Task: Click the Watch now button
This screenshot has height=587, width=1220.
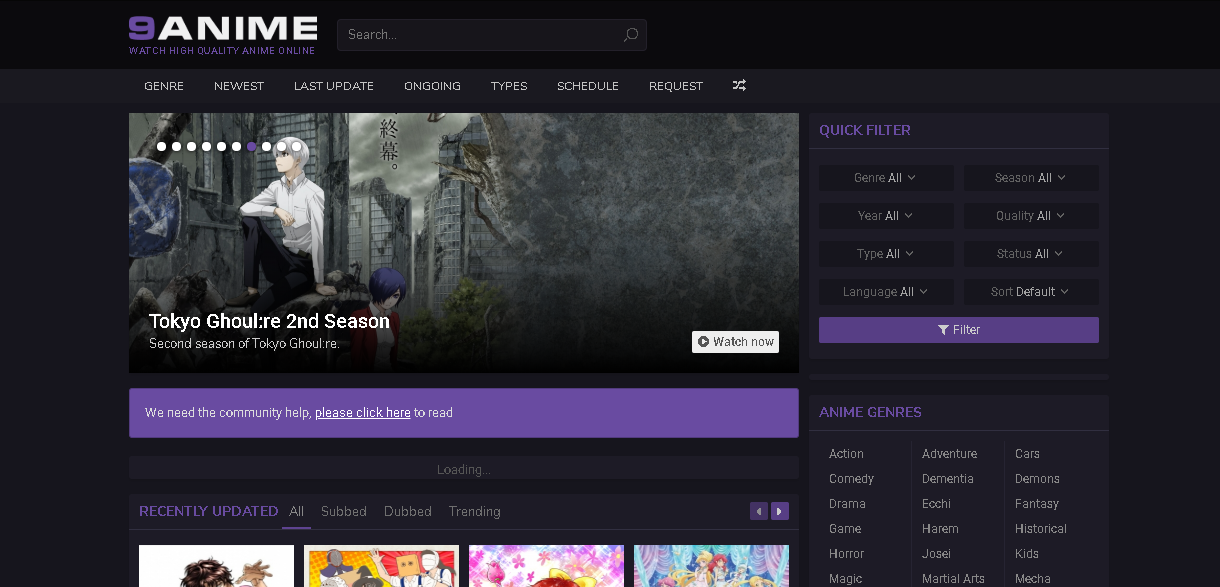Action: click(x=735, y=342)
